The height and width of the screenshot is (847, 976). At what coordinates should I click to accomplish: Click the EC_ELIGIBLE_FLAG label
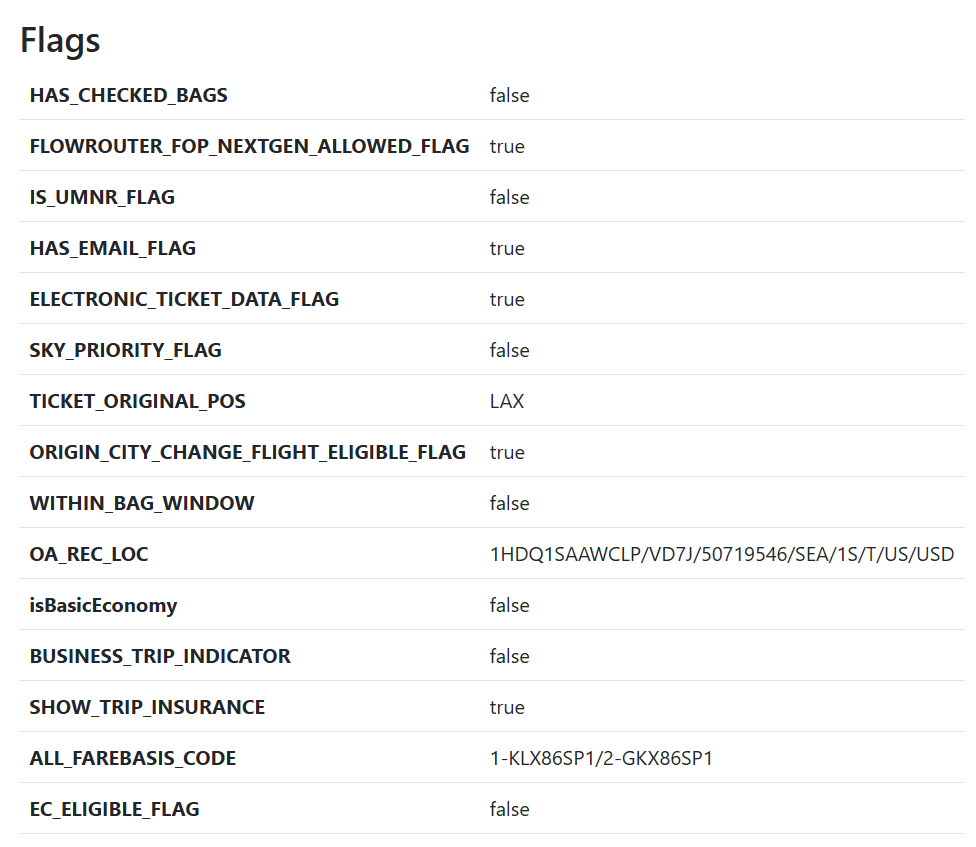coord(114,810)
